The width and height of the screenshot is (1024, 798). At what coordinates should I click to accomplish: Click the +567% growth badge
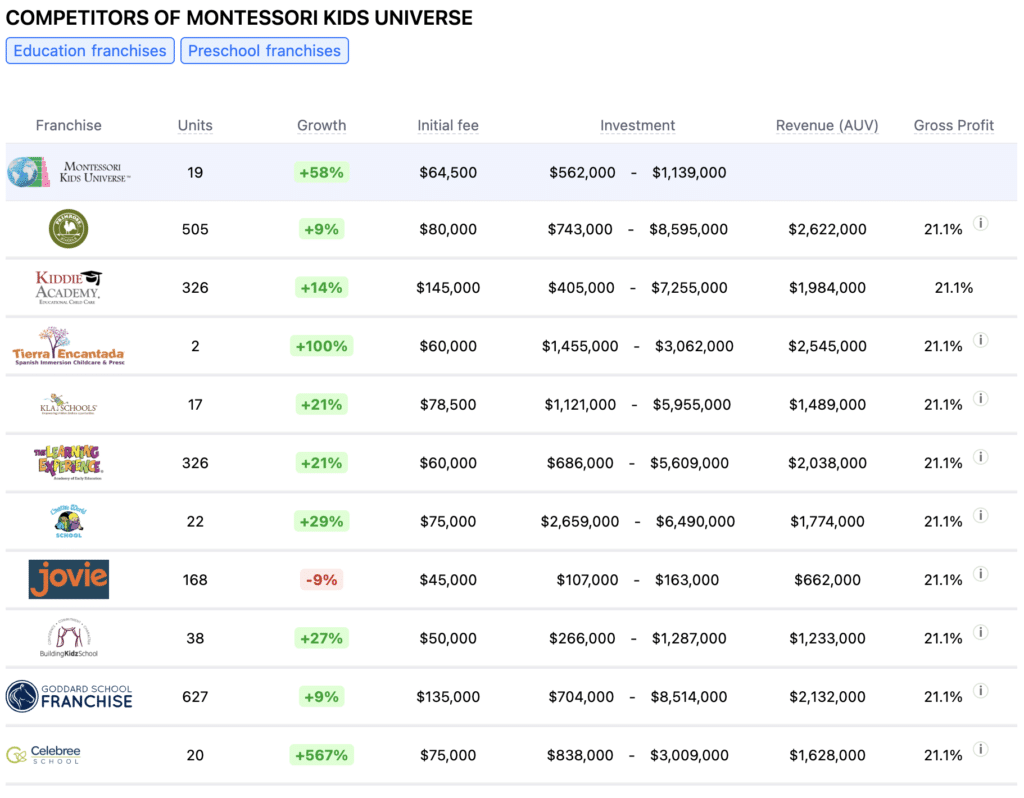tap(321, 755)
